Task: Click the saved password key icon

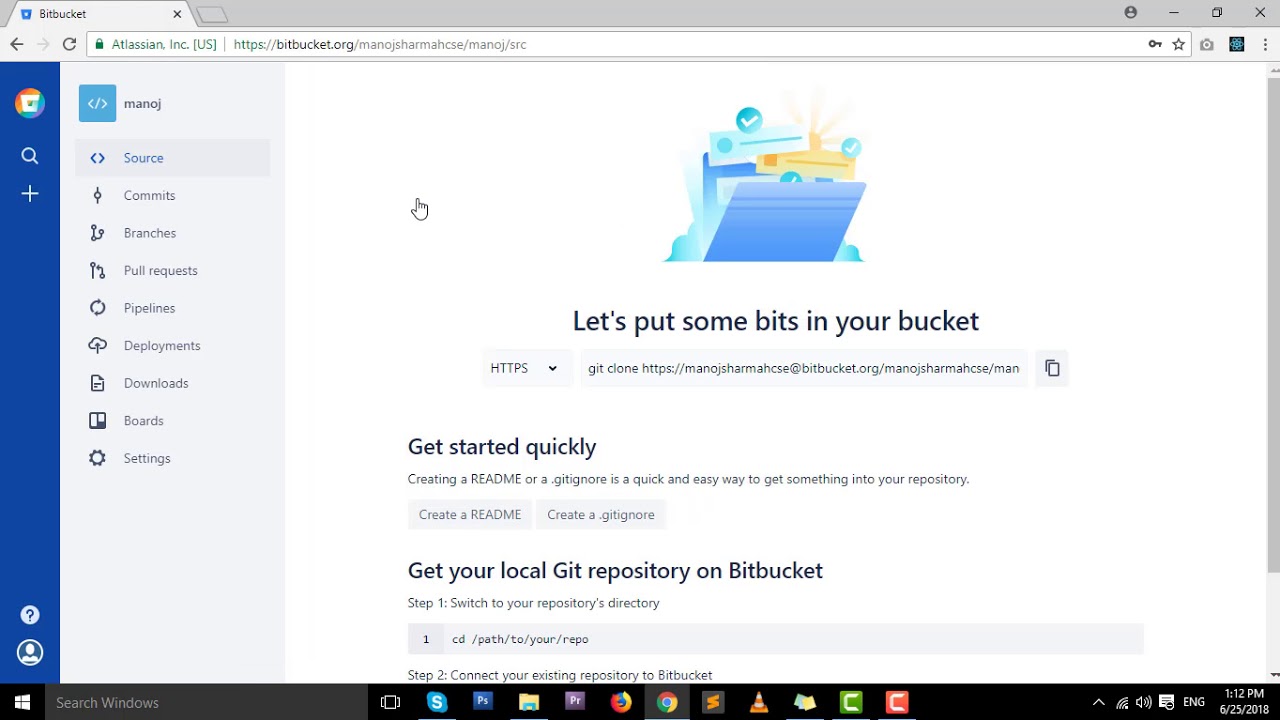Action: (x=1155, y=44)
